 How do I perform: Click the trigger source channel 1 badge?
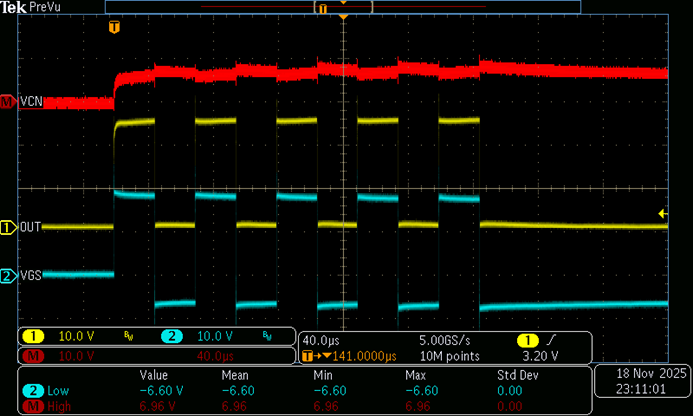[x=528, y=340]
